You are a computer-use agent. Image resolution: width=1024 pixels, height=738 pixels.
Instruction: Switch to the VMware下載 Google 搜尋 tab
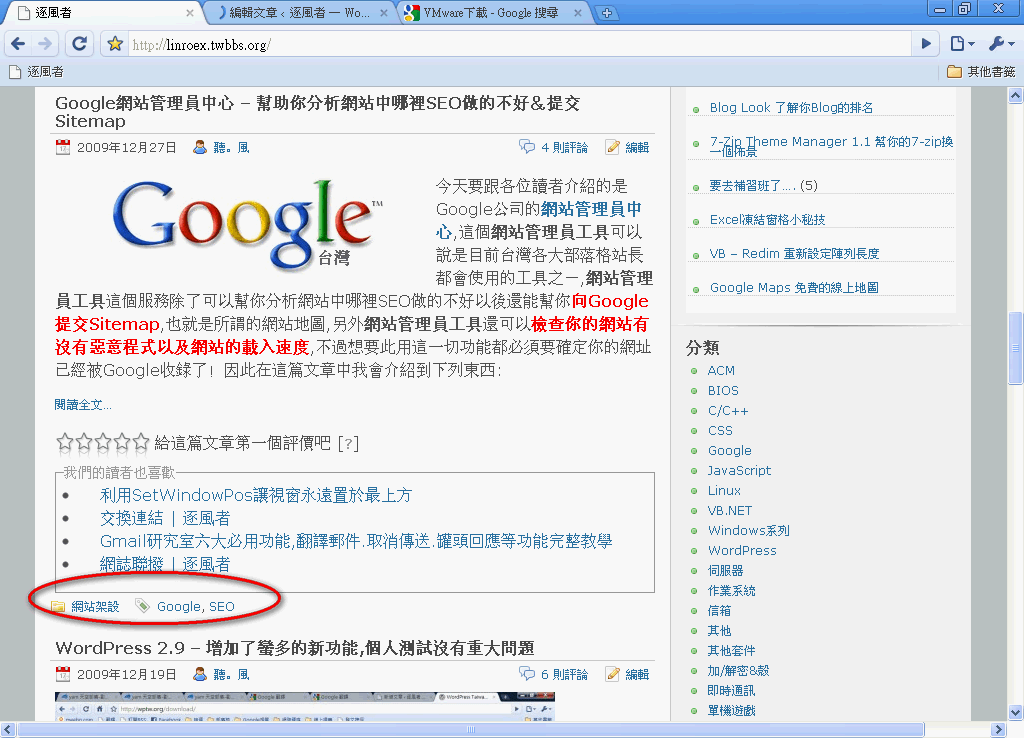pyautogui.click(x=493, y=12)
